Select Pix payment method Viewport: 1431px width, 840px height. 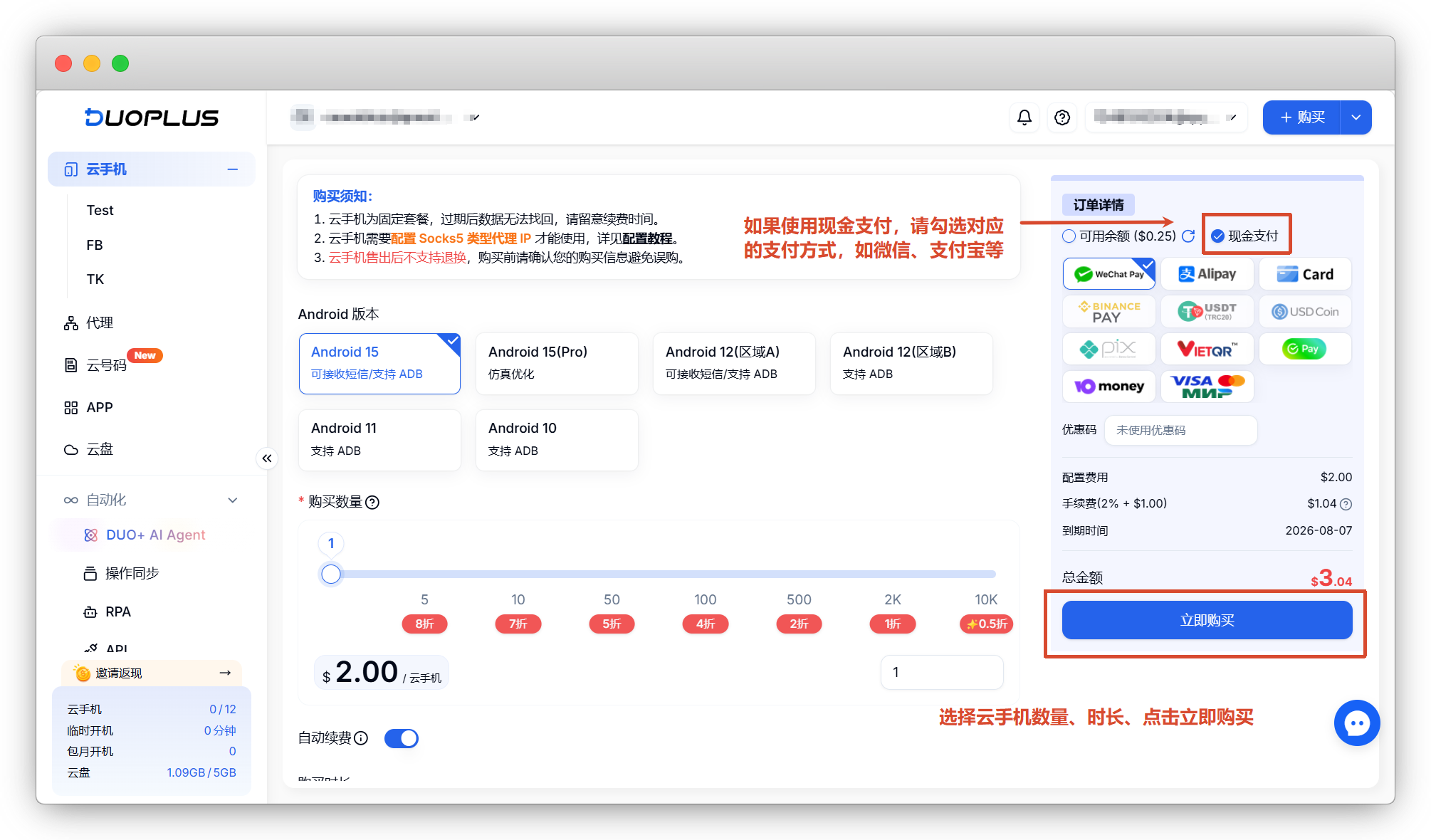(1109, 349)
